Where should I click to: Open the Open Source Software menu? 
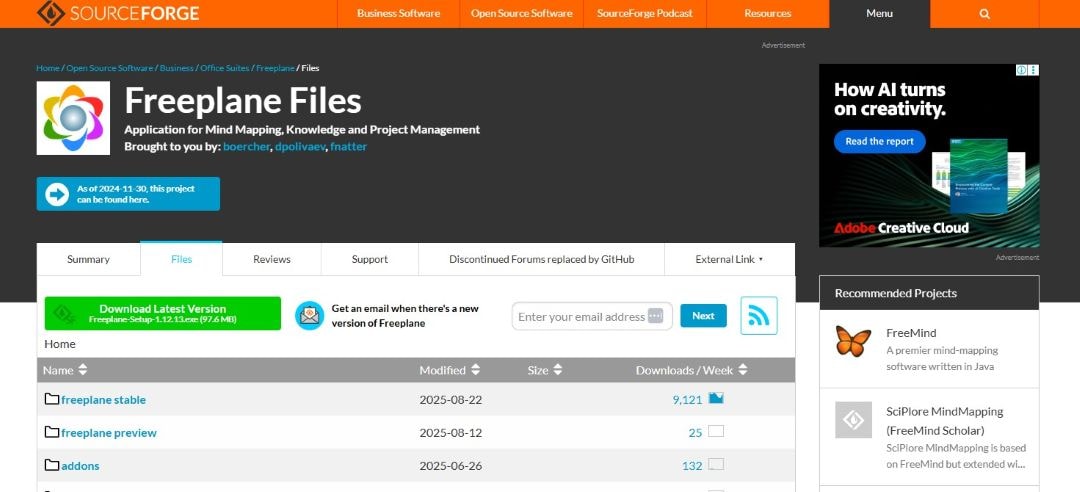pos(521,14)
